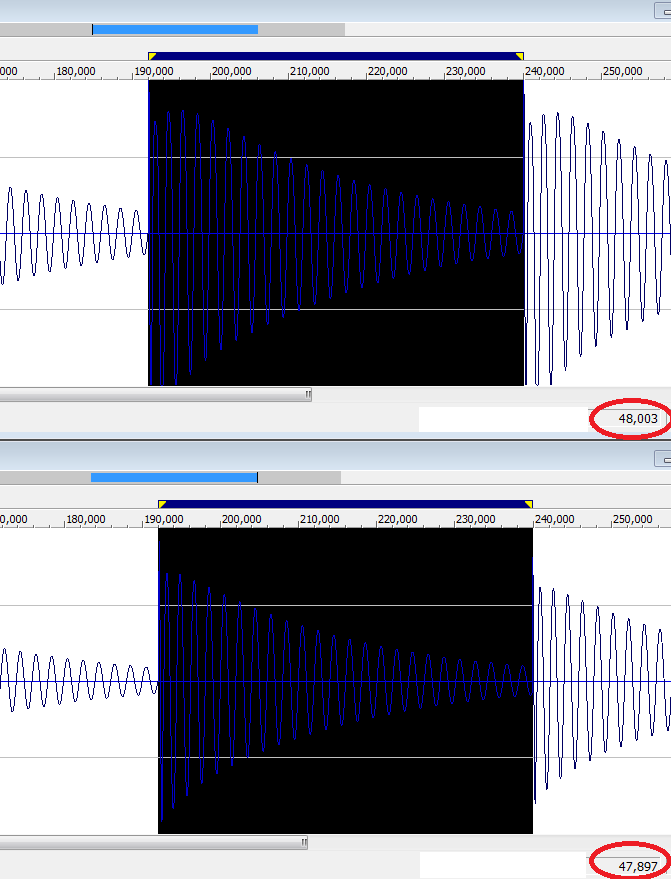Screen dimensions: 671x879
Task: Click the upper window's horizontal scrollbar thumb
Action: coord(155,395)
